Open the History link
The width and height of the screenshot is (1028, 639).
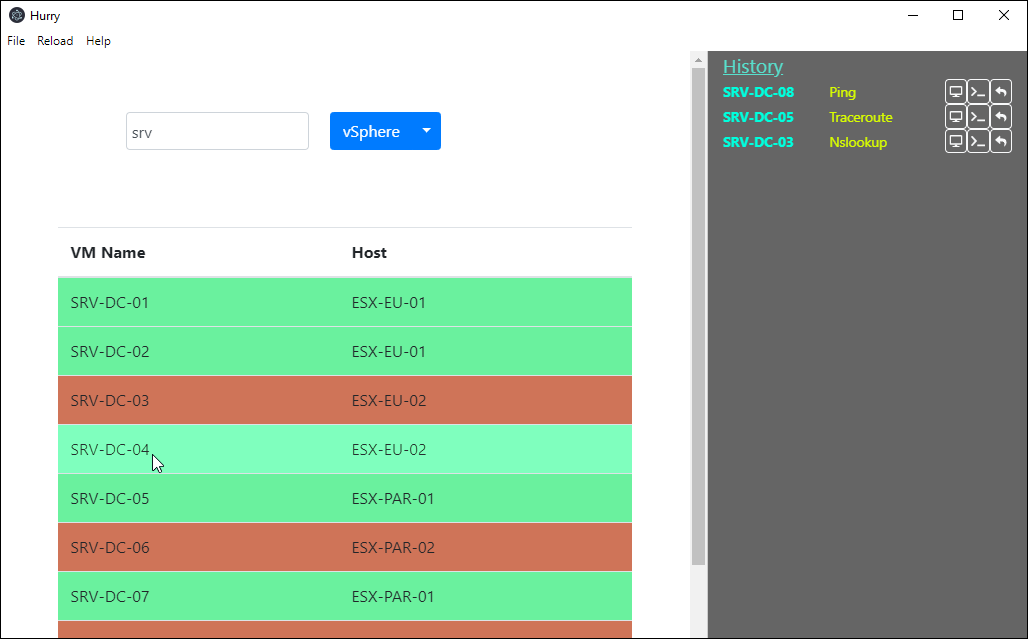[752, 67]
